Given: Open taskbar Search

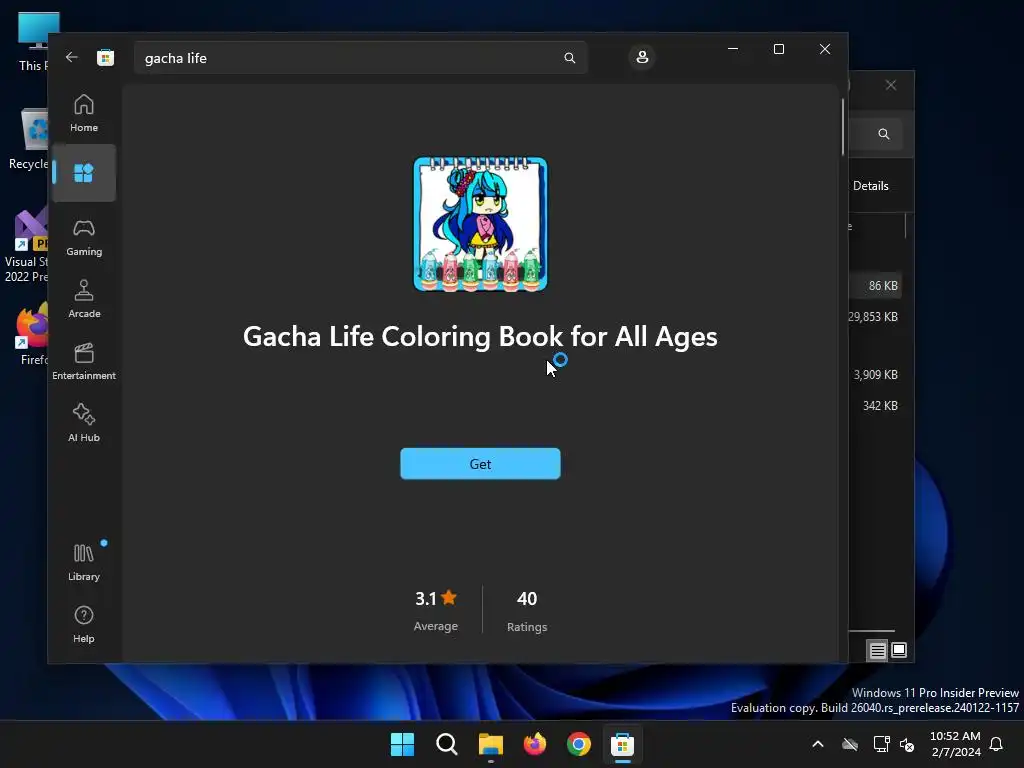Looking at the screenshot, I should coord(447,744).
